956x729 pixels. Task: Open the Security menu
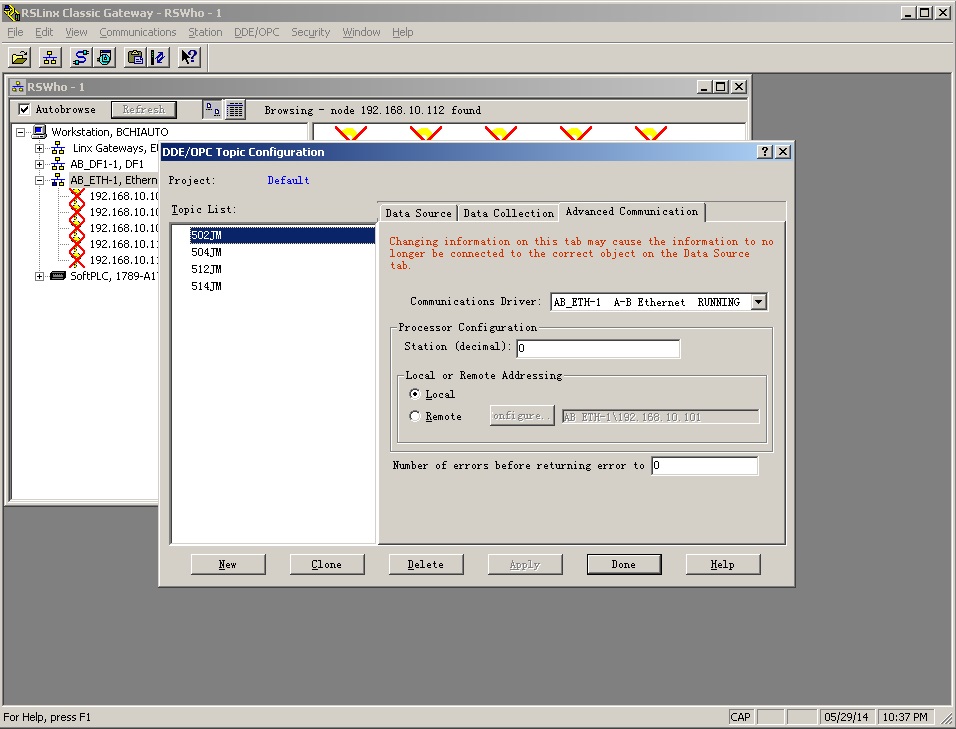310,32
